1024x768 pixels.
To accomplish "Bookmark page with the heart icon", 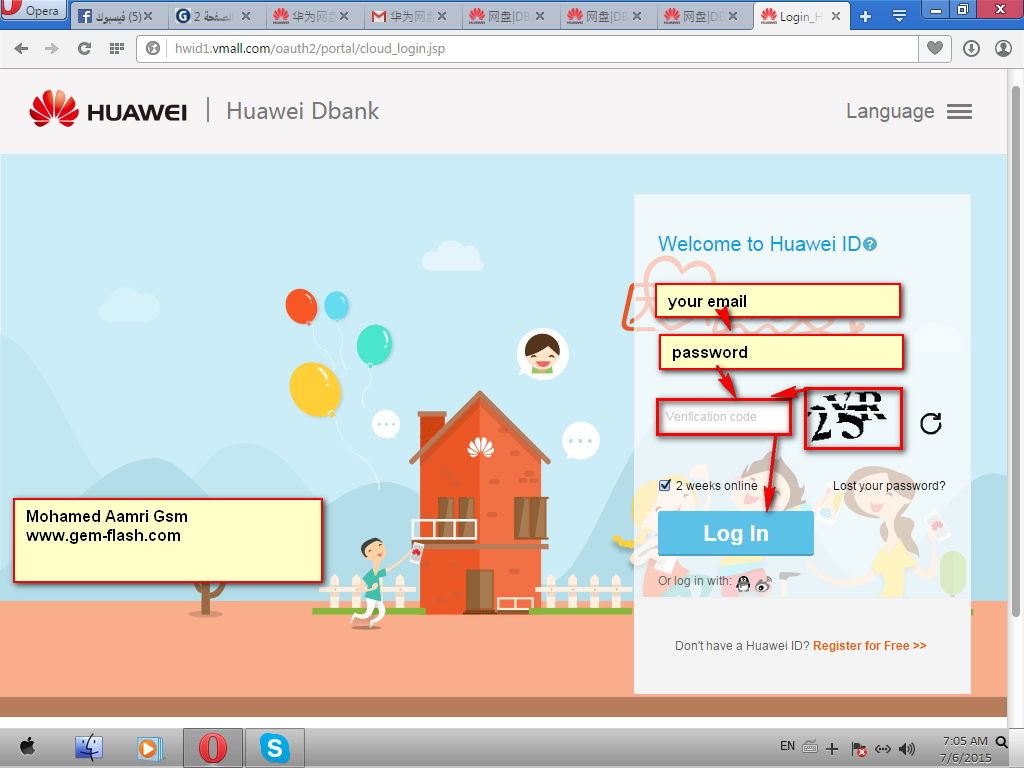I will click(935, 48).
